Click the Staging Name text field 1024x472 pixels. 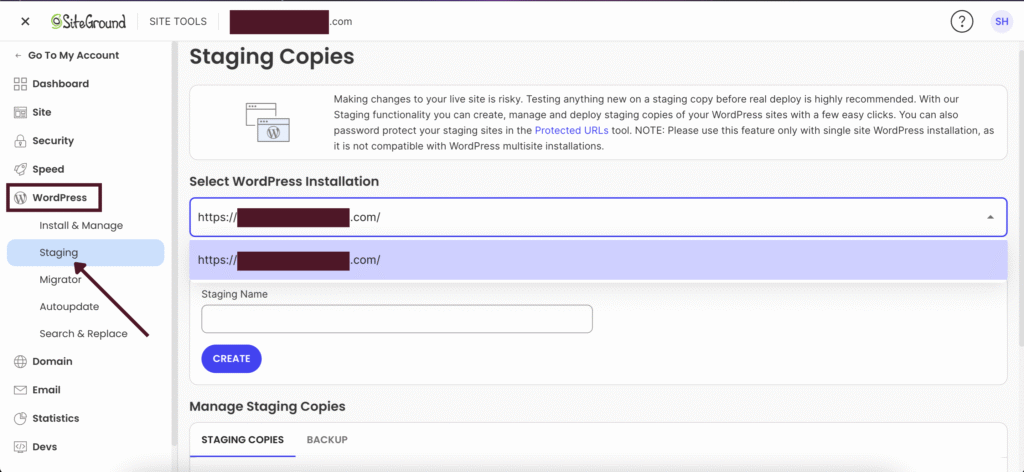point(397,319)
